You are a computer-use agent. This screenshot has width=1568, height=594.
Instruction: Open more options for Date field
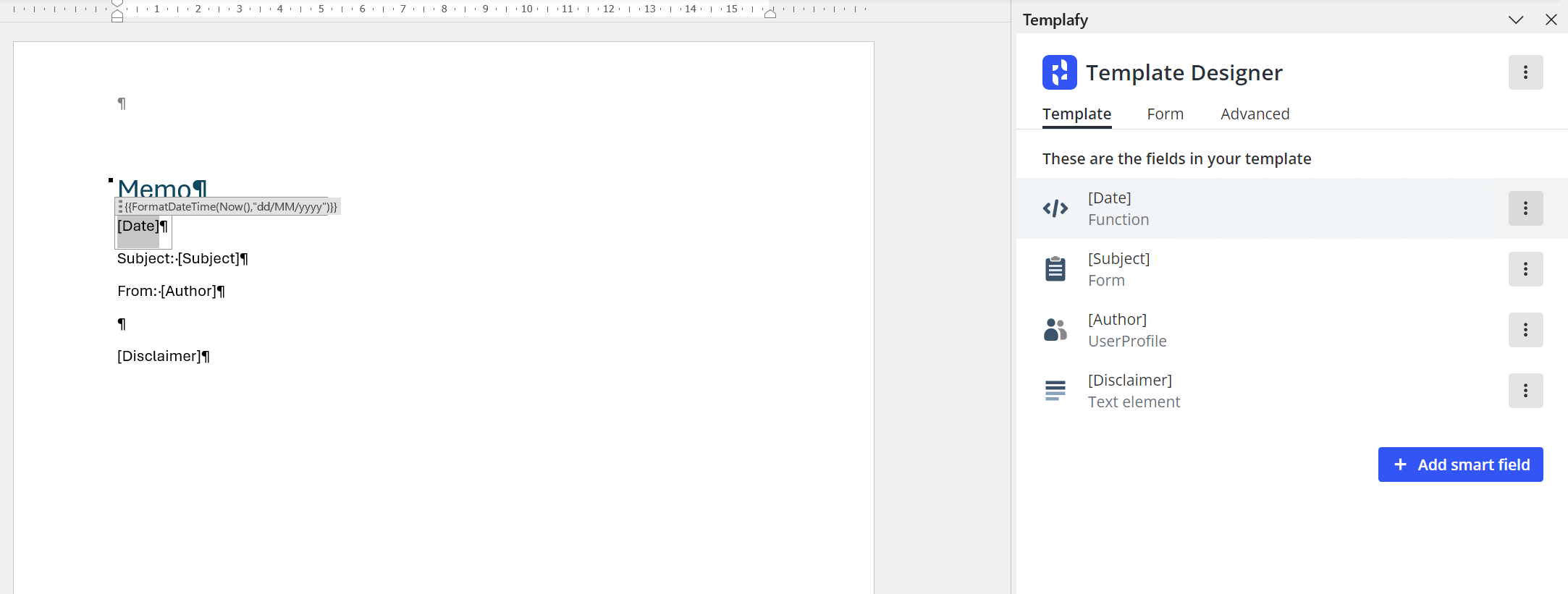coord(1525,208)
